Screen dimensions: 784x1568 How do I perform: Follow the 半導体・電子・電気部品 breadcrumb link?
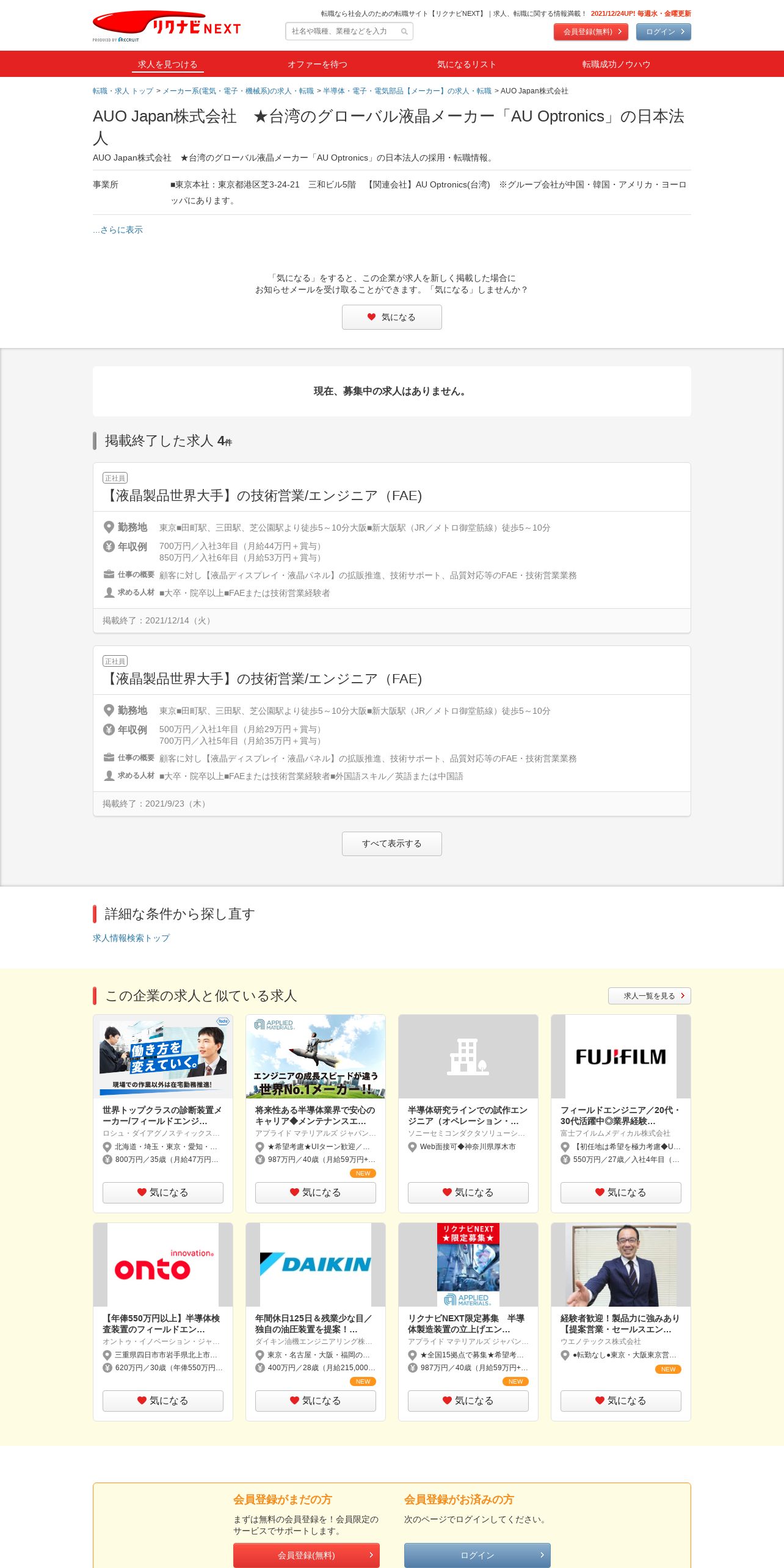point(407,91)
